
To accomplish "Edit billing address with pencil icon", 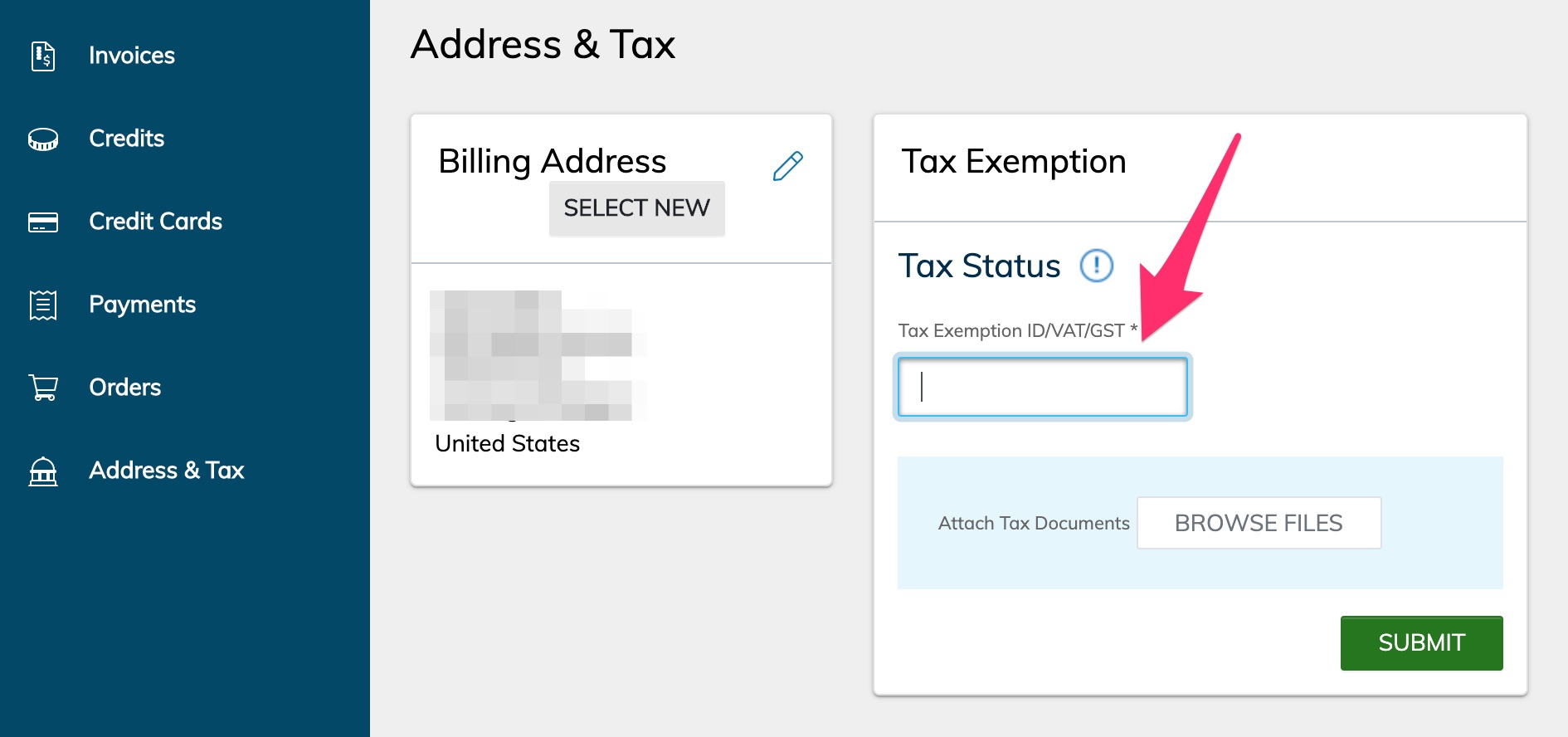I will point(787,166).
